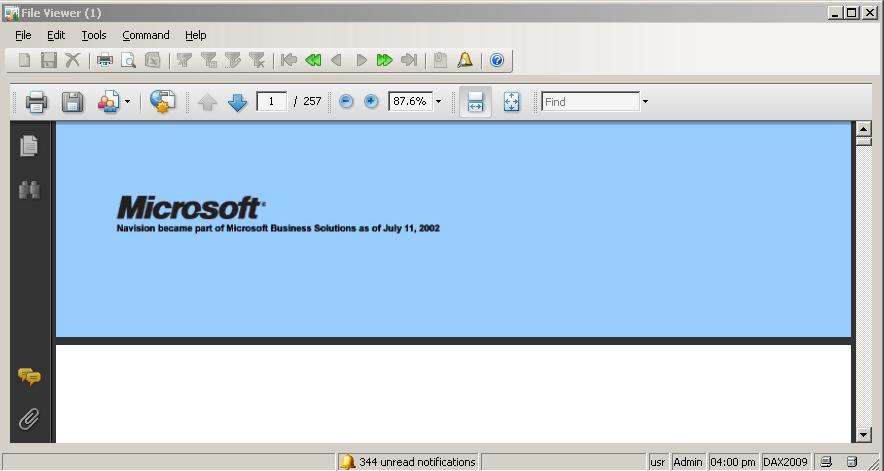The image size is (884, 471).
Task: Click the advanced filter funnel icon
Action: (232, 60)
